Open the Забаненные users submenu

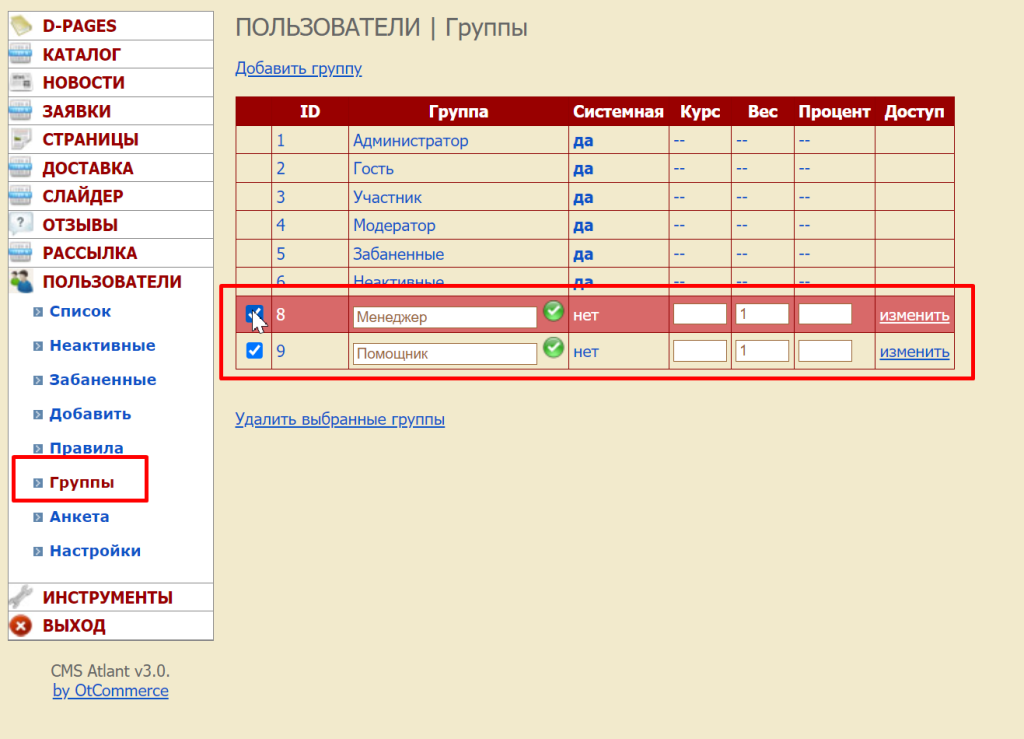coord(103,380)
